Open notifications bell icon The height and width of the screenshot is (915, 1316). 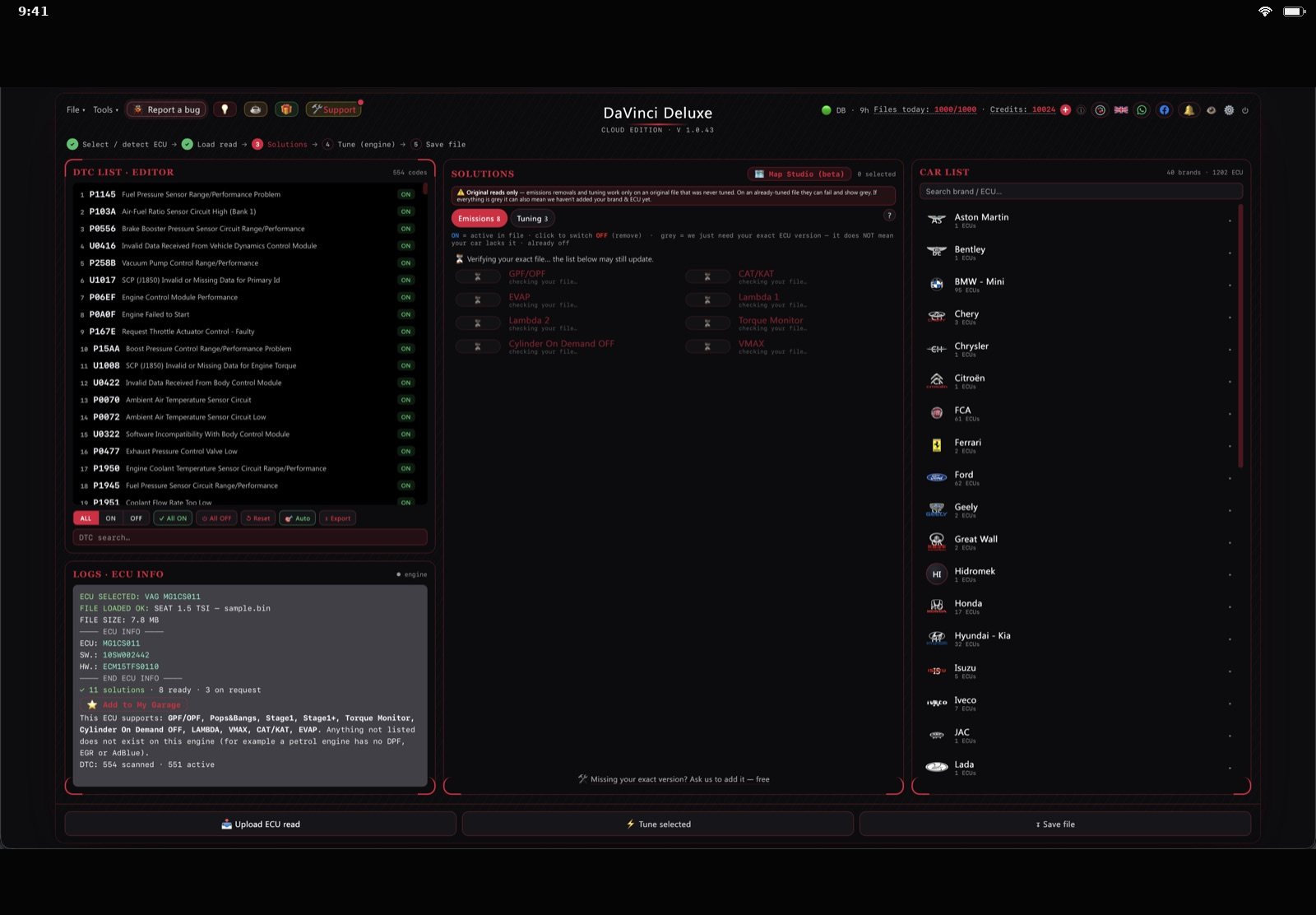coord(1189,110)
